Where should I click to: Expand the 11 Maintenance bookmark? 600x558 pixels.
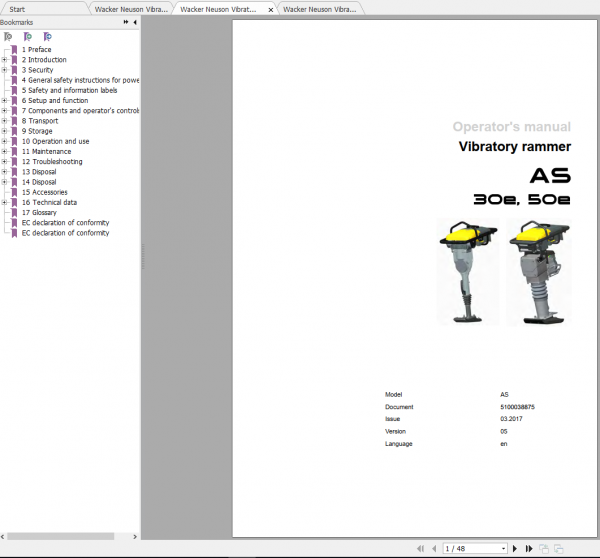pos(4,152)
